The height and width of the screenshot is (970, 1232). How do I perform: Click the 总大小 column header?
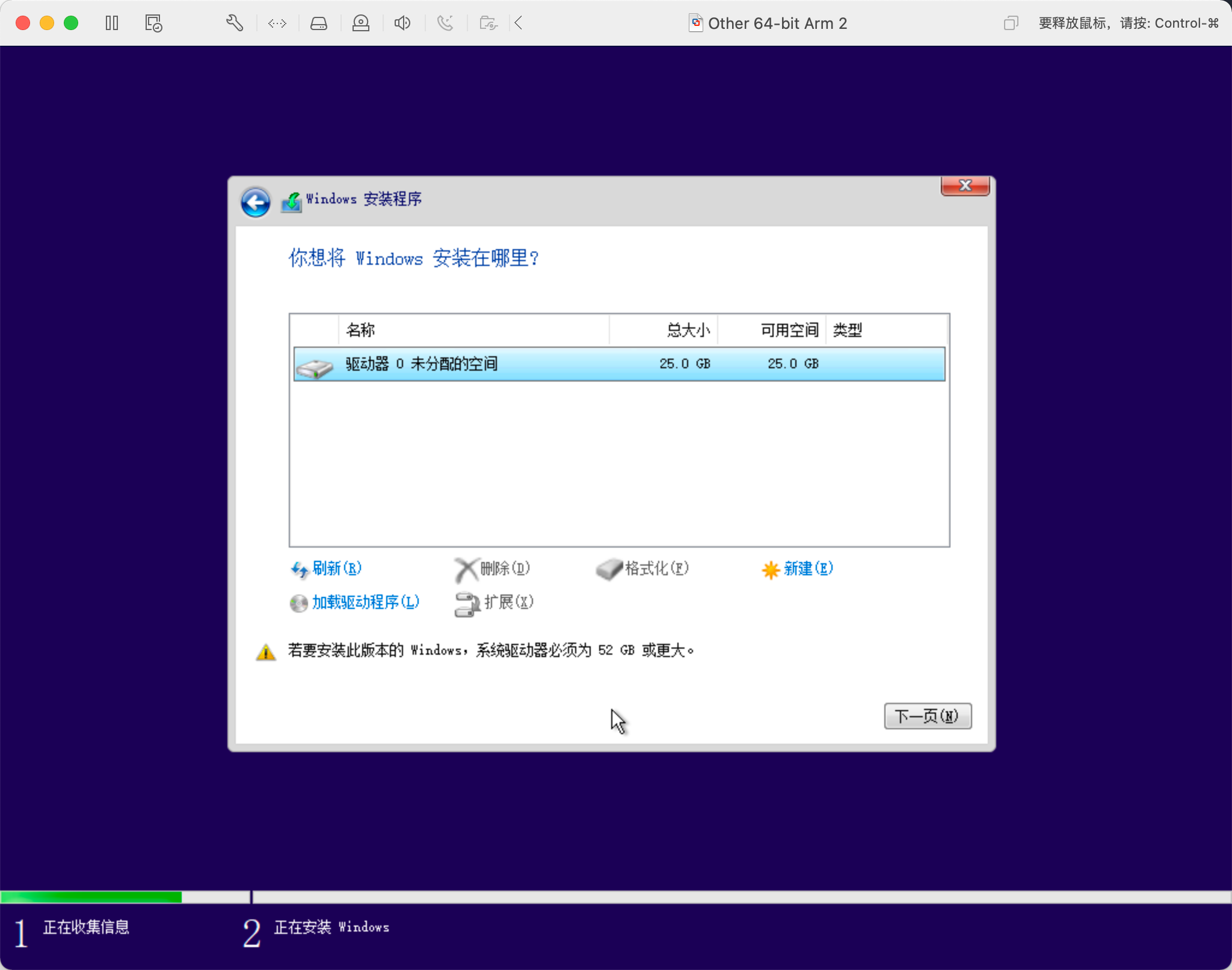pos(664,330)
